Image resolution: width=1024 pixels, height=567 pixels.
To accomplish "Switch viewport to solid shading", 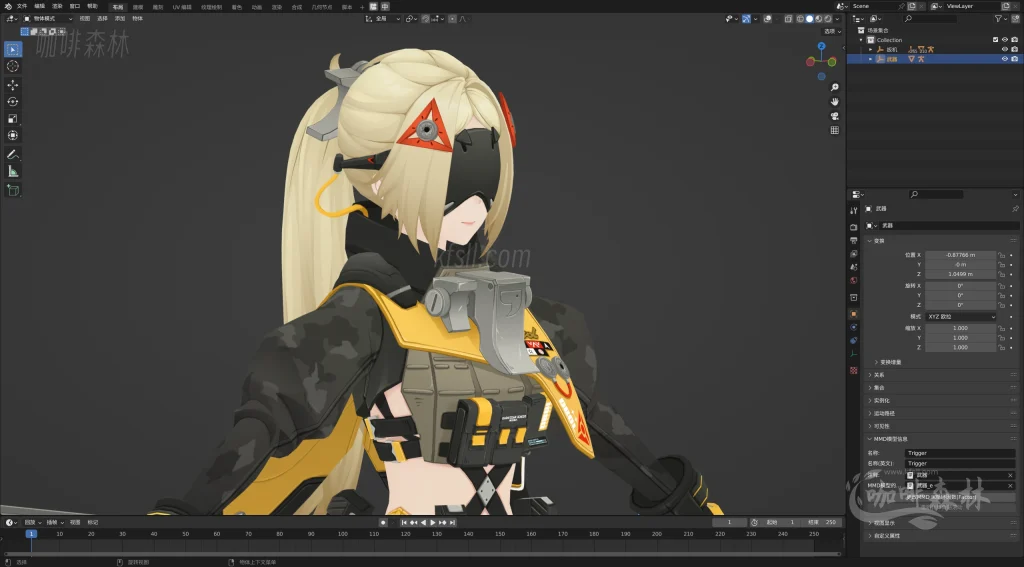I will [809, 19].
